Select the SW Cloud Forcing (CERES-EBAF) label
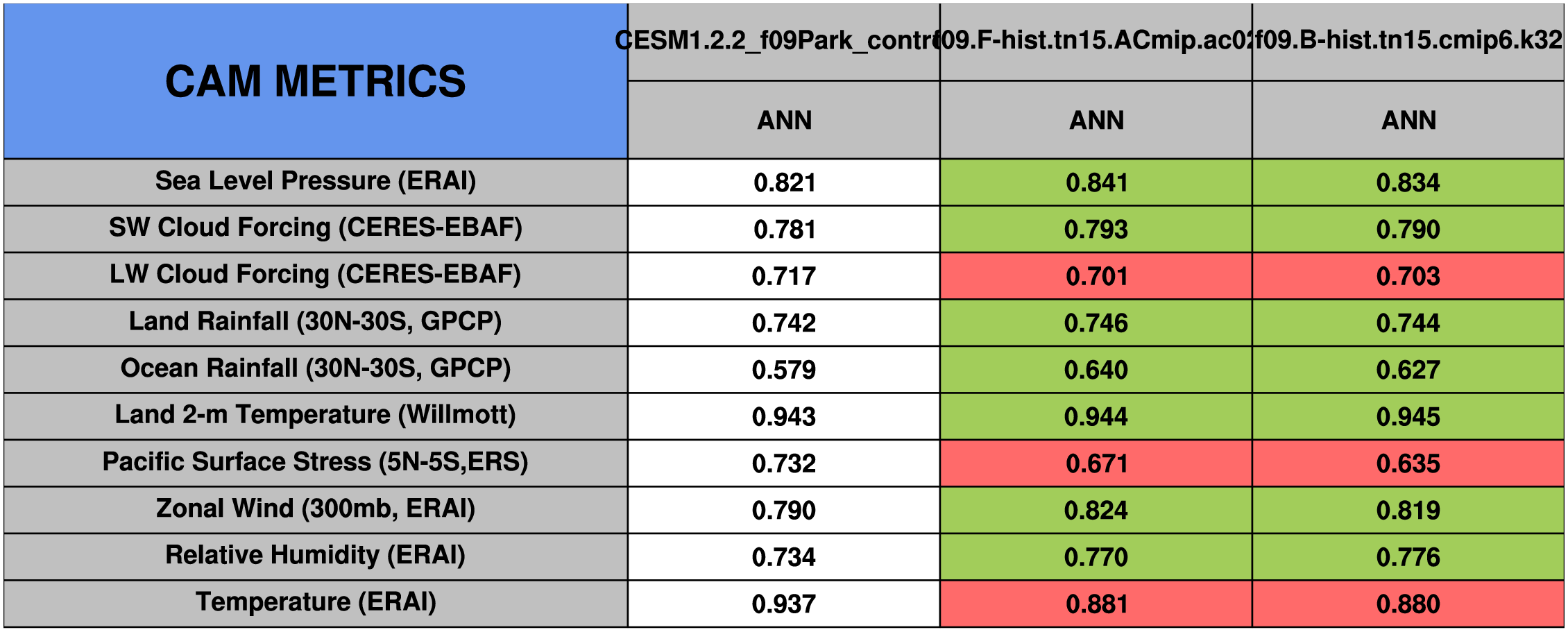Viewport: 1568px width, 632px height. pos(316,228)
